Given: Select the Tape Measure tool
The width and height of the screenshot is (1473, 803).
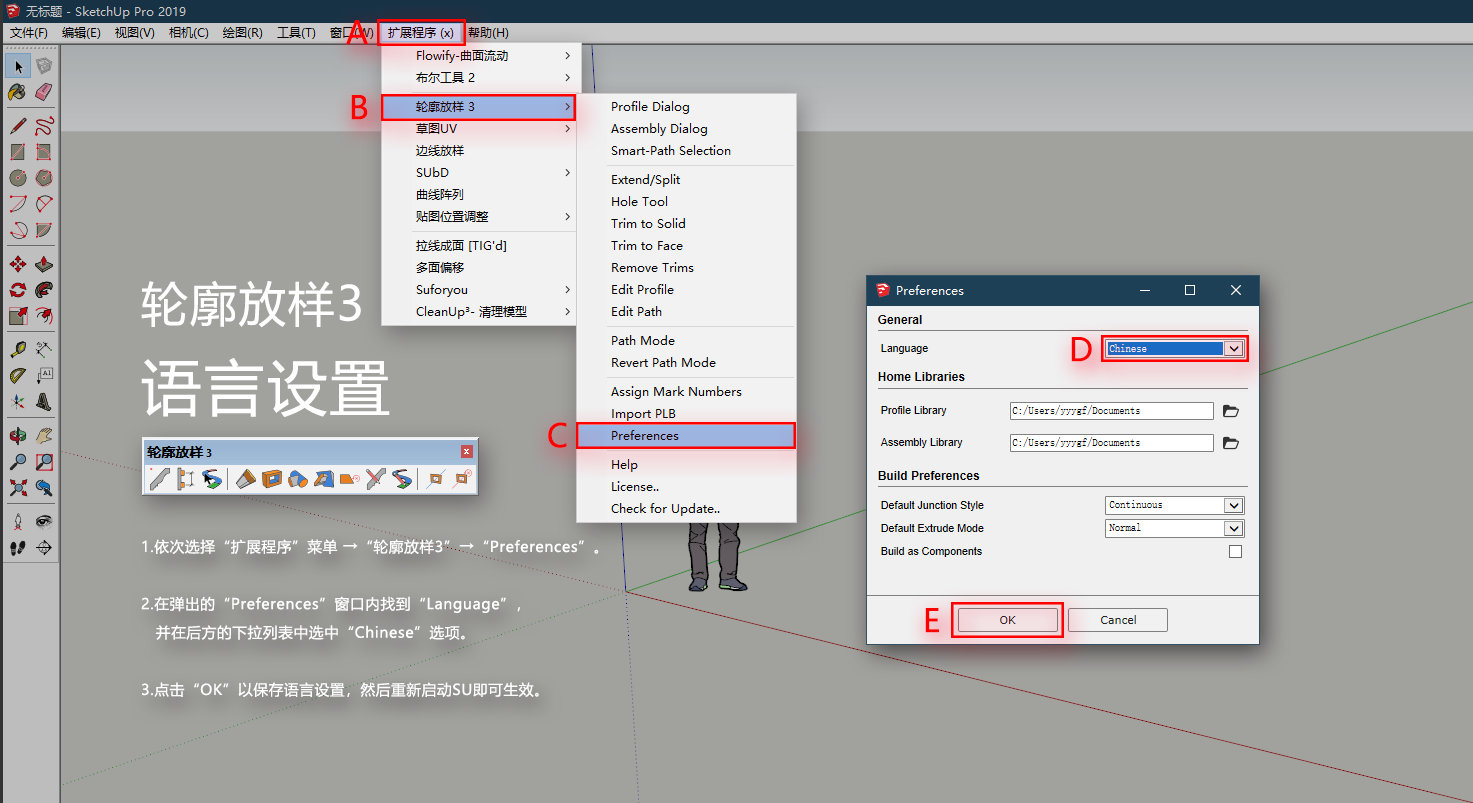Looking at the screenshot, I should click(x=18, y=350).
